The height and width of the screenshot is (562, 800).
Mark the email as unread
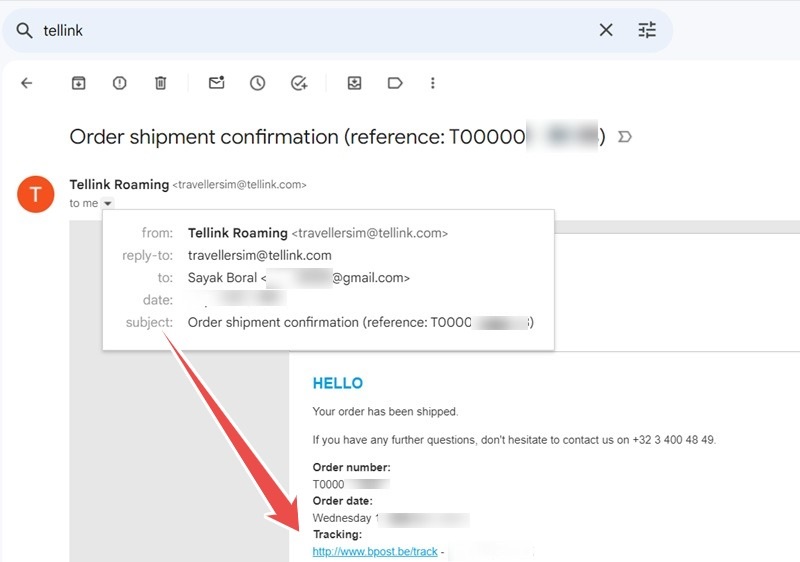coord(217,83)
